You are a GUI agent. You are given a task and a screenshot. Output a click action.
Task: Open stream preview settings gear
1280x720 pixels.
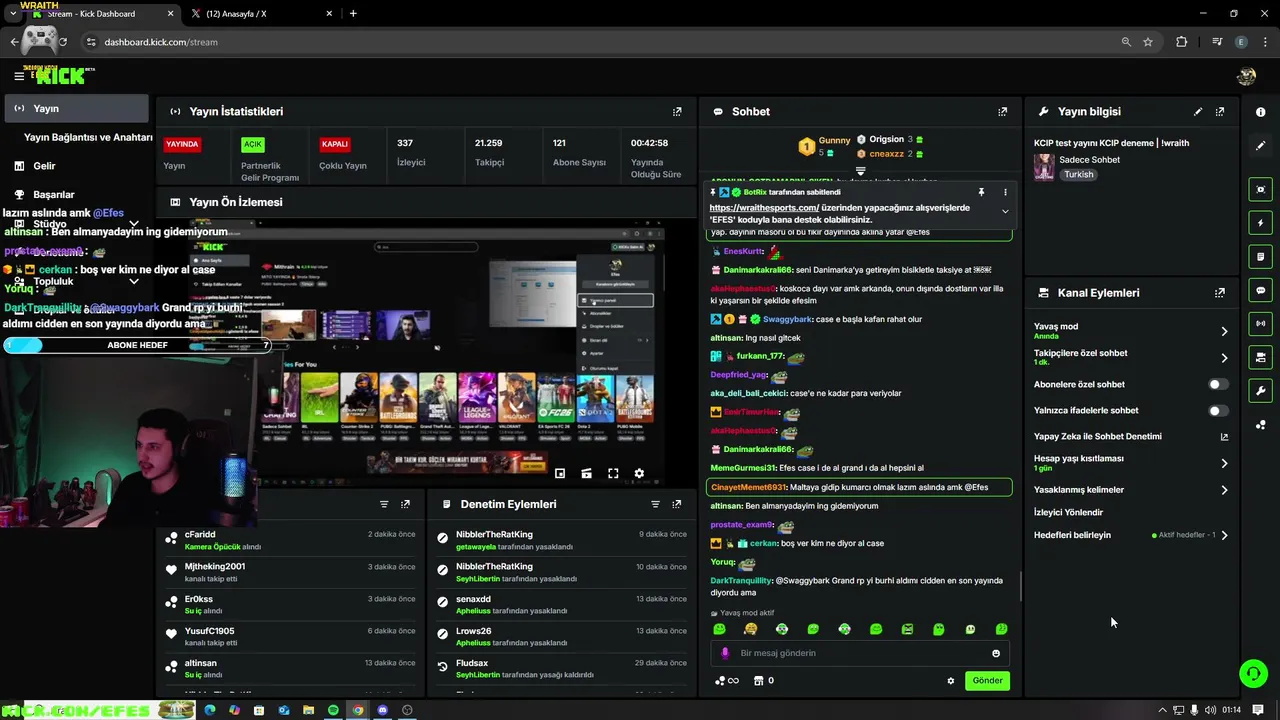click(x=639, y=473)
